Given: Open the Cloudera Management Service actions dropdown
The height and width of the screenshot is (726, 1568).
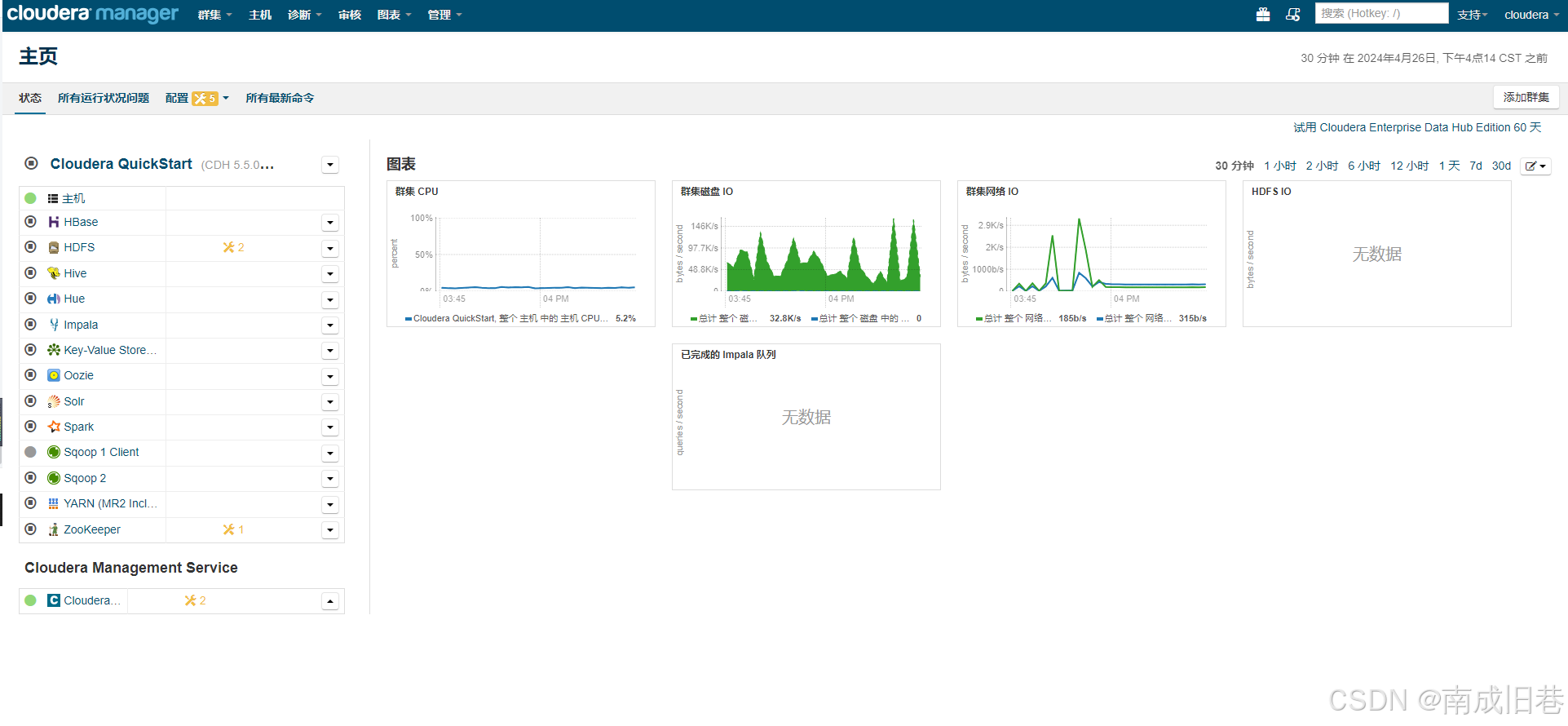Looking at the screenshot, I should tap(330, 601).
